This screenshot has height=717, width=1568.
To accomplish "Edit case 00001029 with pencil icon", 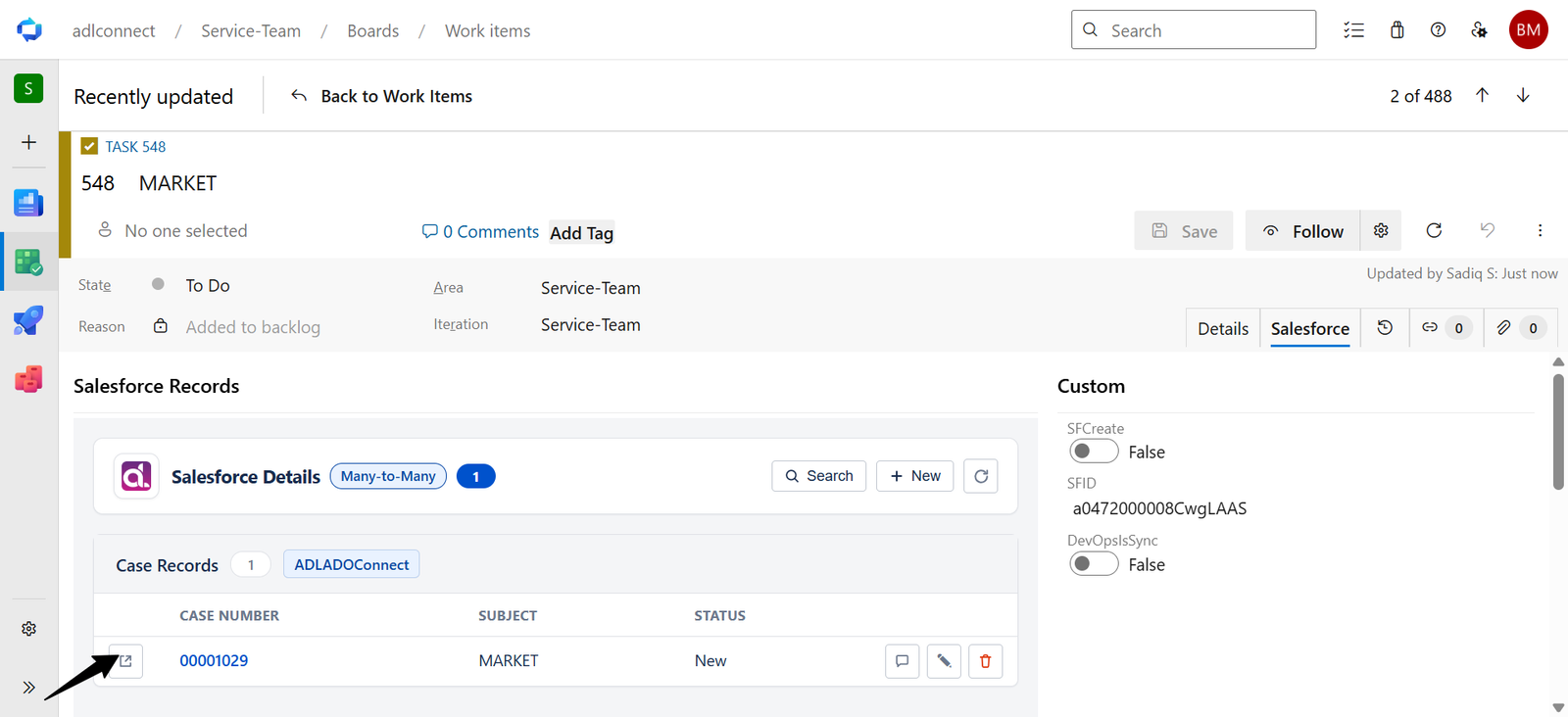I will 944,661.
